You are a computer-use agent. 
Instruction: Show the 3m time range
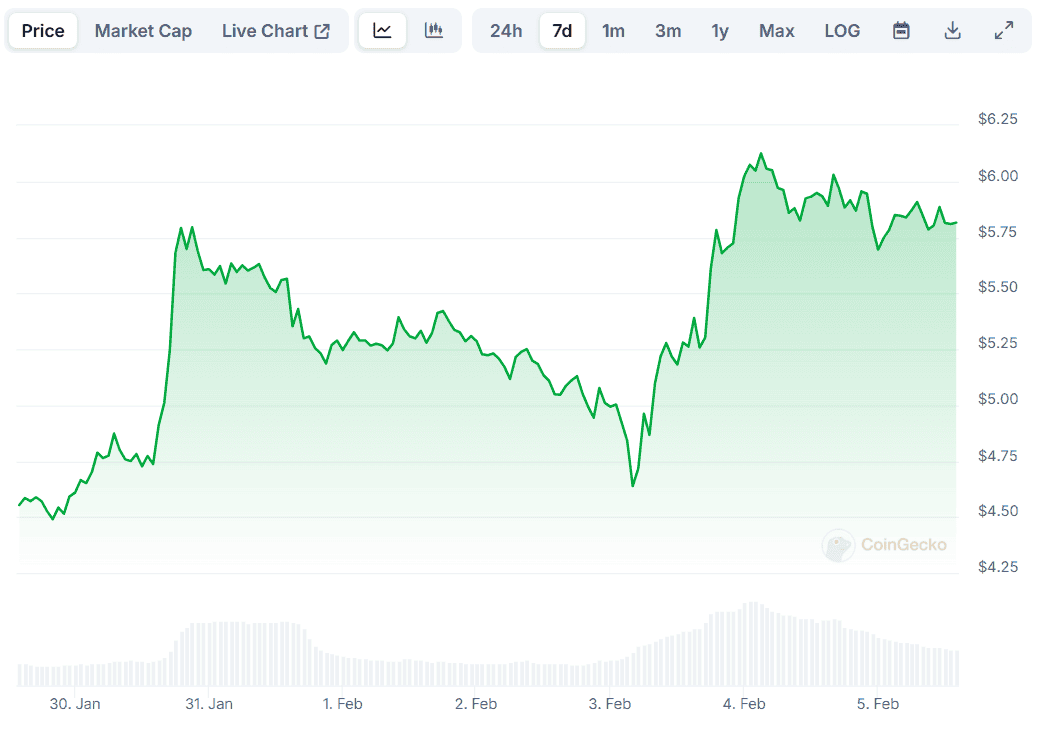tap(668, 31)
